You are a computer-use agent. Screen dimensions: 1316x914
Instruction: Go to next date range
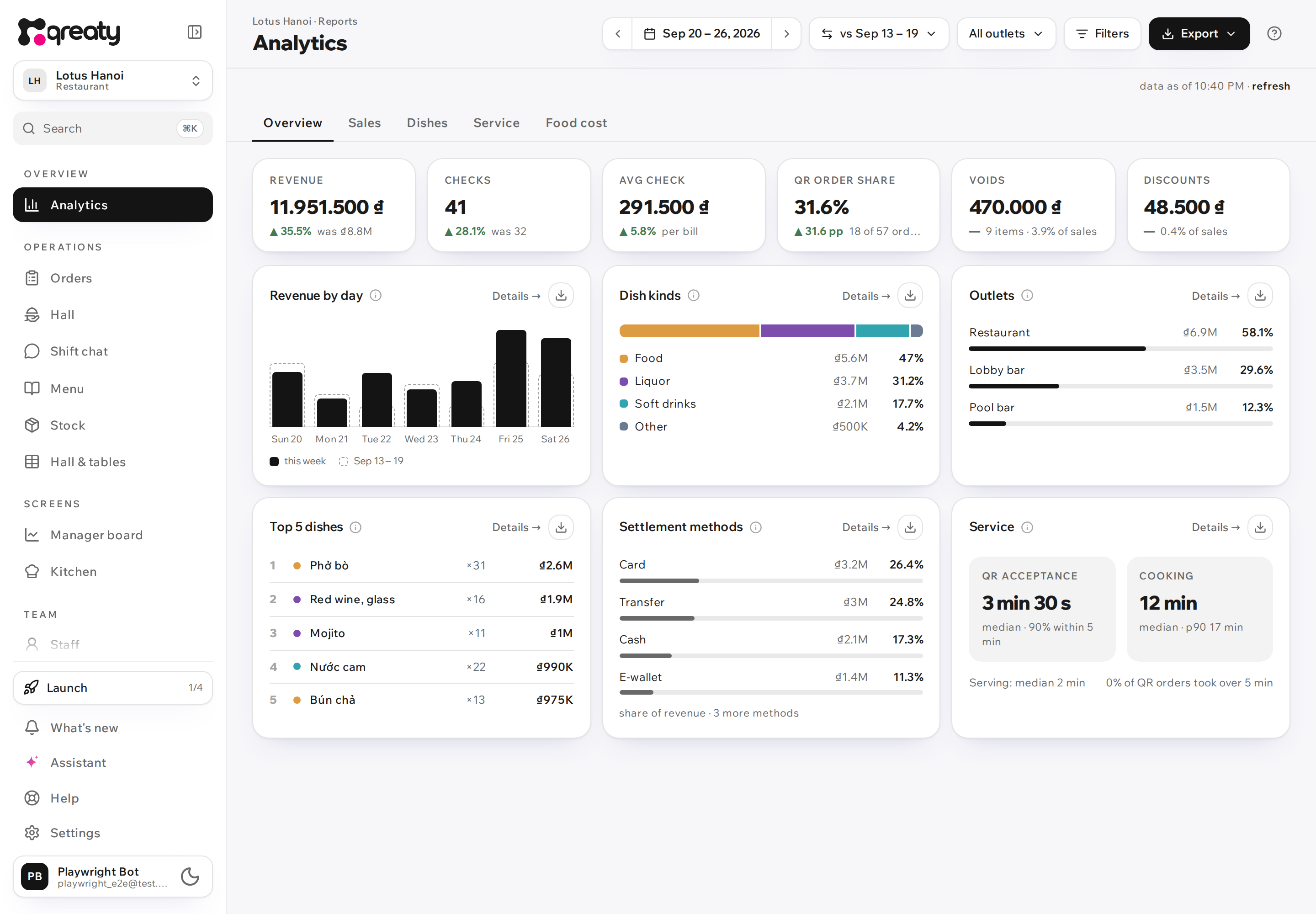[786, 34]
